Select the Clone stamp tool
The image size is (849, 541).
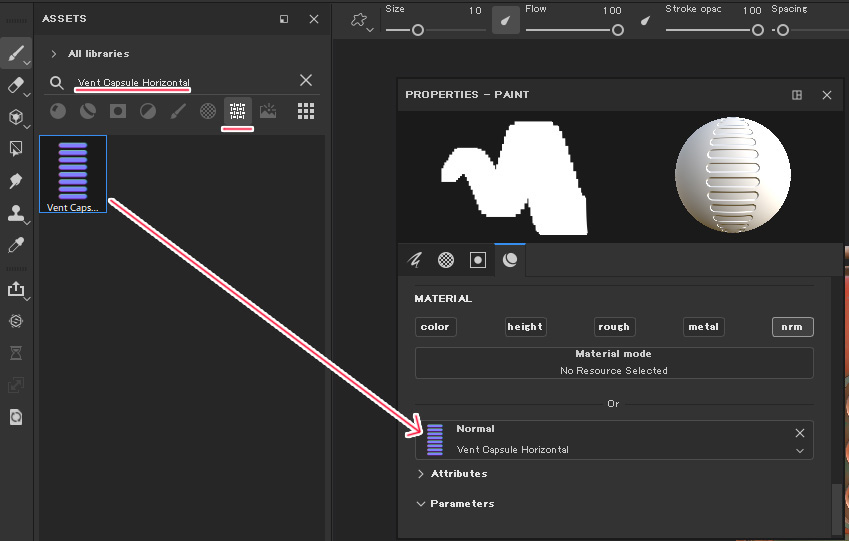point(15,213)
